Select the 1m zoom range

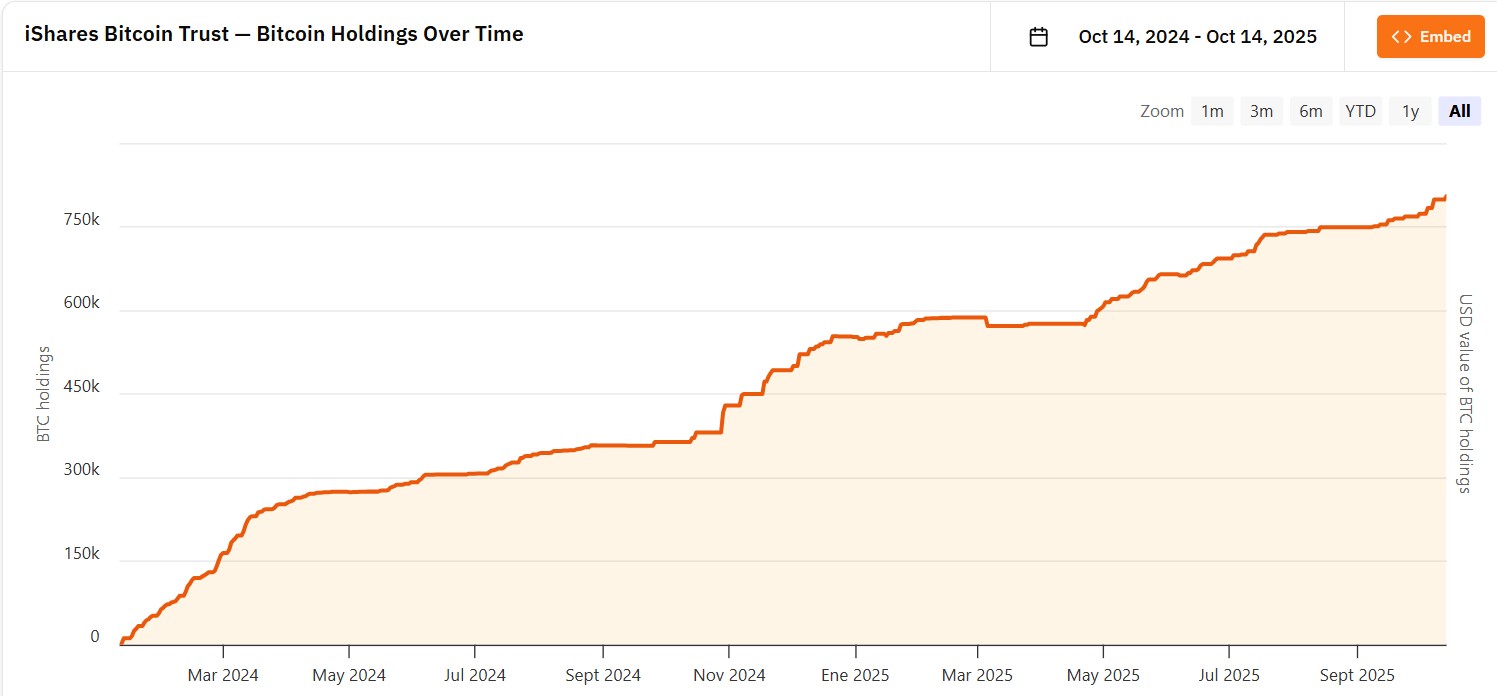(1212, 111)
